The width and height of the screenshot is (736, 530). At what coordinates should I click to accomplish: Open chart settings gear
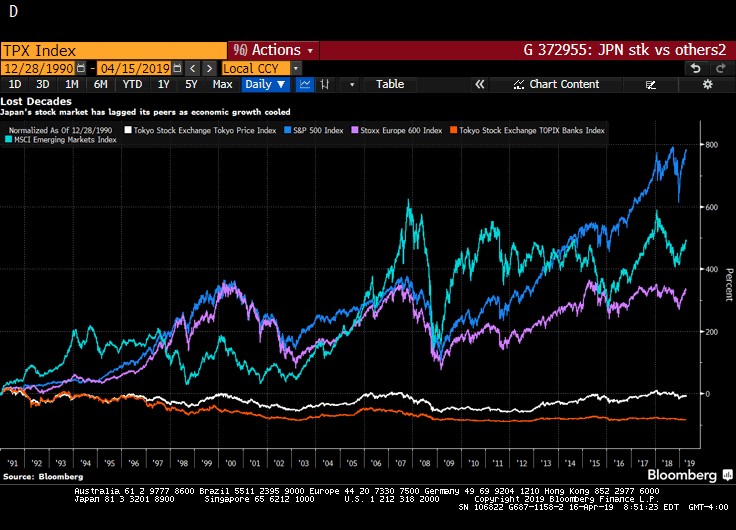click(x=707, y=84)
